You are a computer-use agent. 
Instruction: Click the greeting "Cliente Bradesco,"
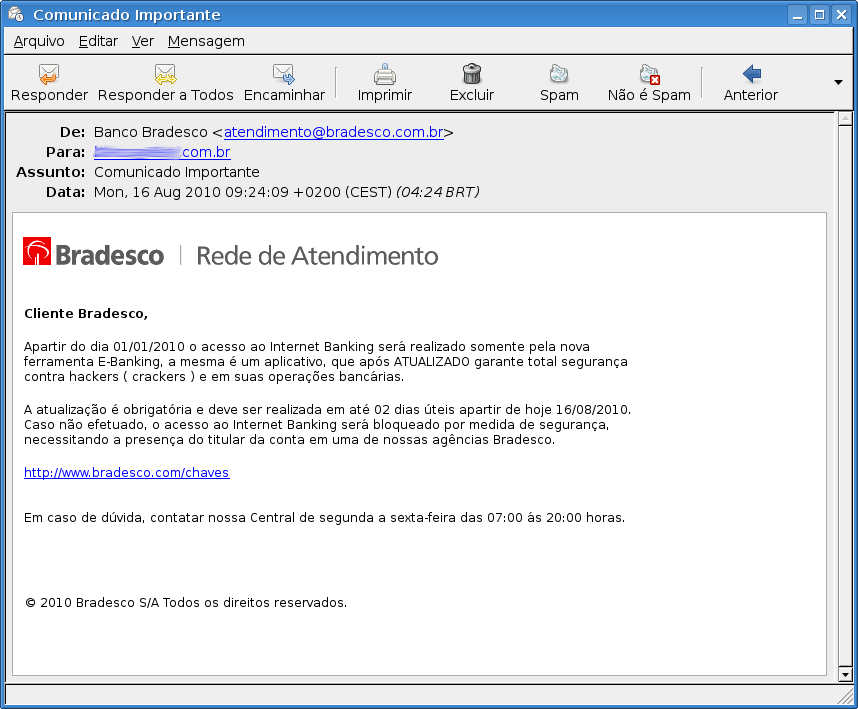click(x=86, y=313)
